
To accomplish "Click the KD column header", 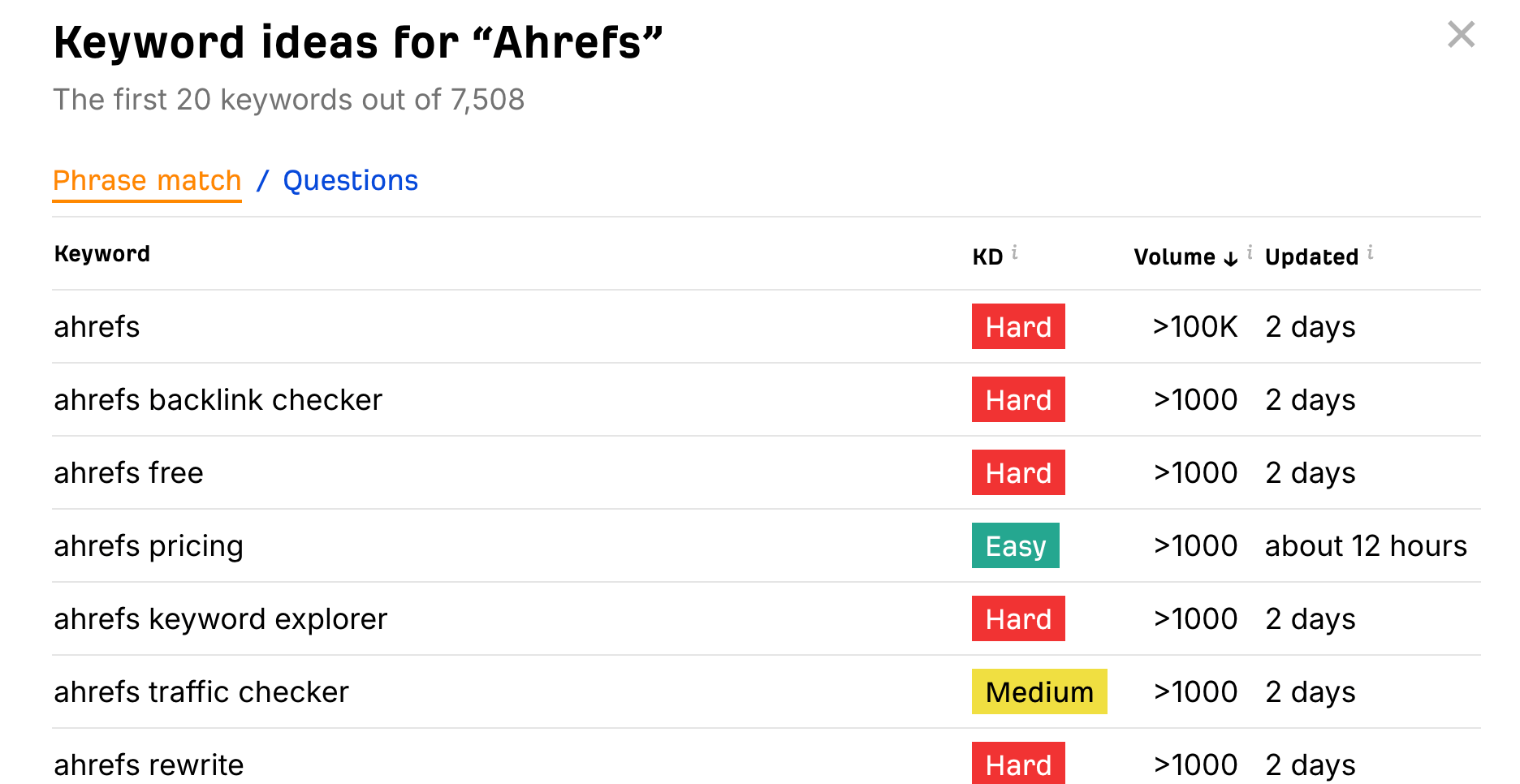I will tap(987, 257).
